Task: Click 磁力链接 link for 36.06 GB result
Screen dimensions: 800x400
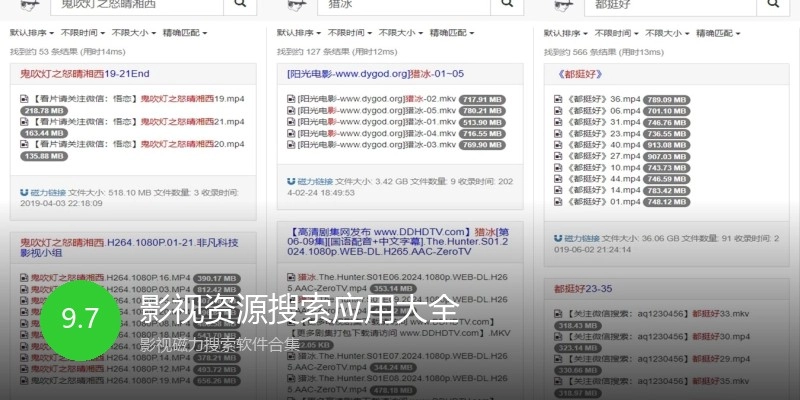Action: [582, 238]
